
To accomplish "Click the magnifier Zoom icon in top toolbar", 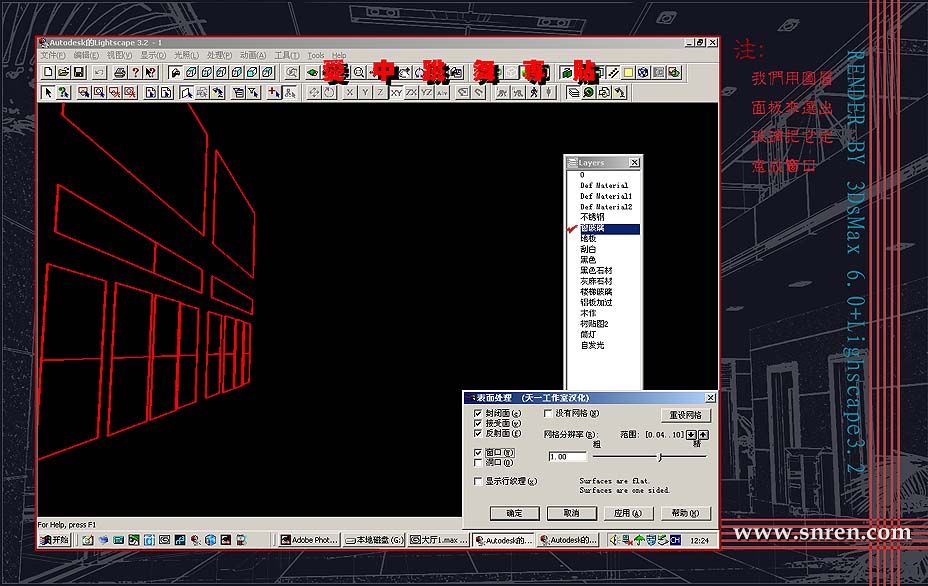I will pos(359,72).
